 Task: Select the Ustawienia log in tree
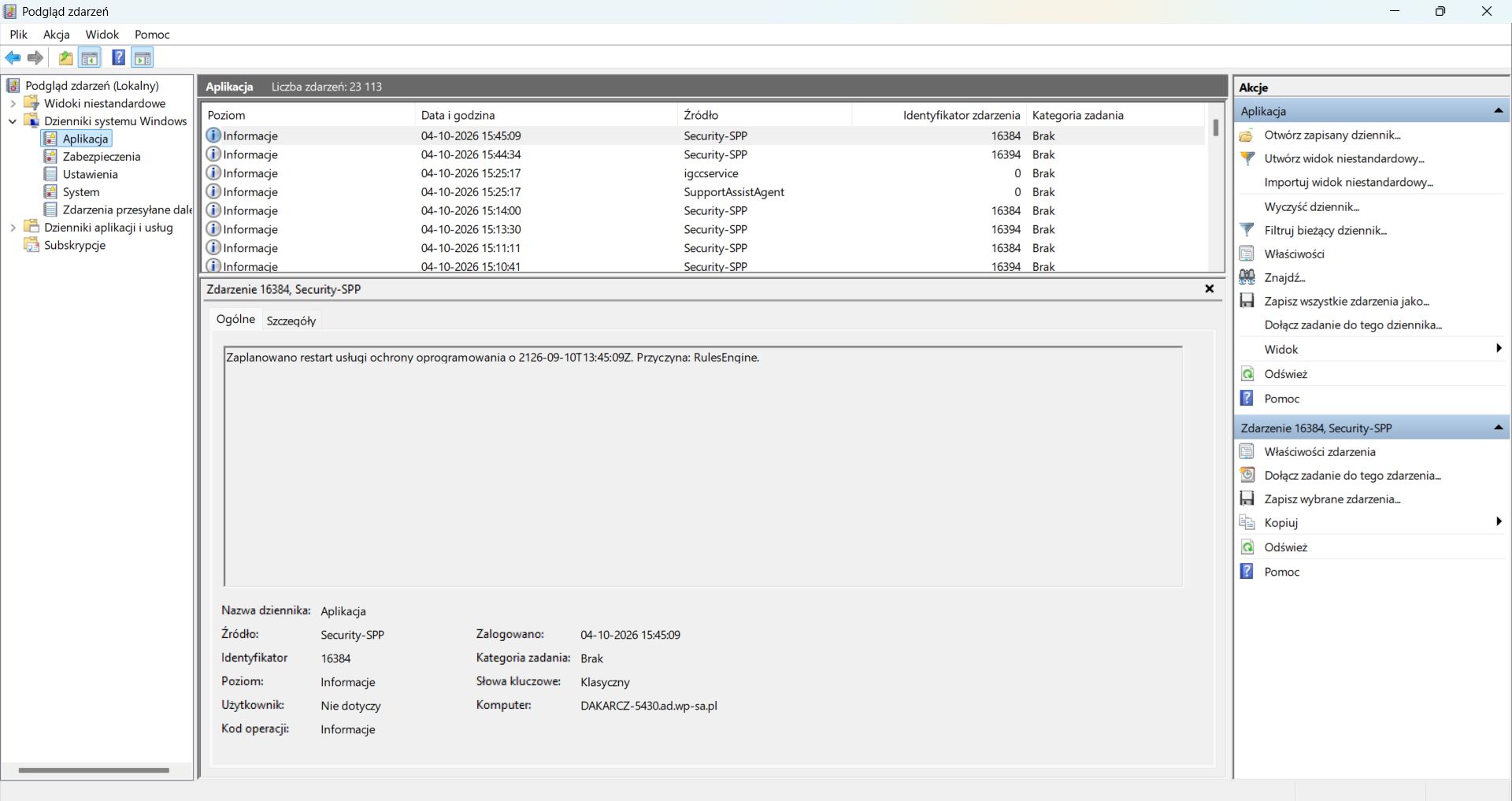tap(90, 174)
